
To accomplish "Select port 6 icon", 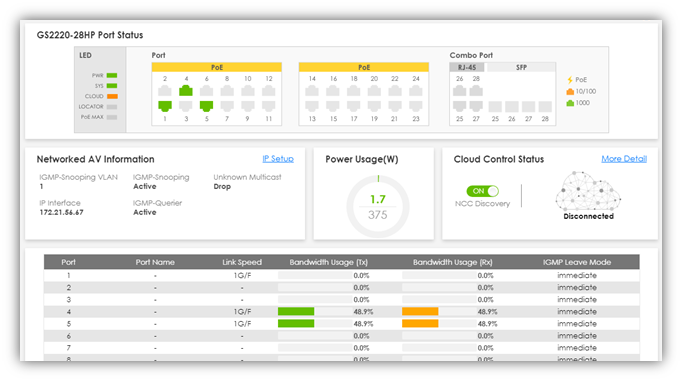I will (206, 90).
